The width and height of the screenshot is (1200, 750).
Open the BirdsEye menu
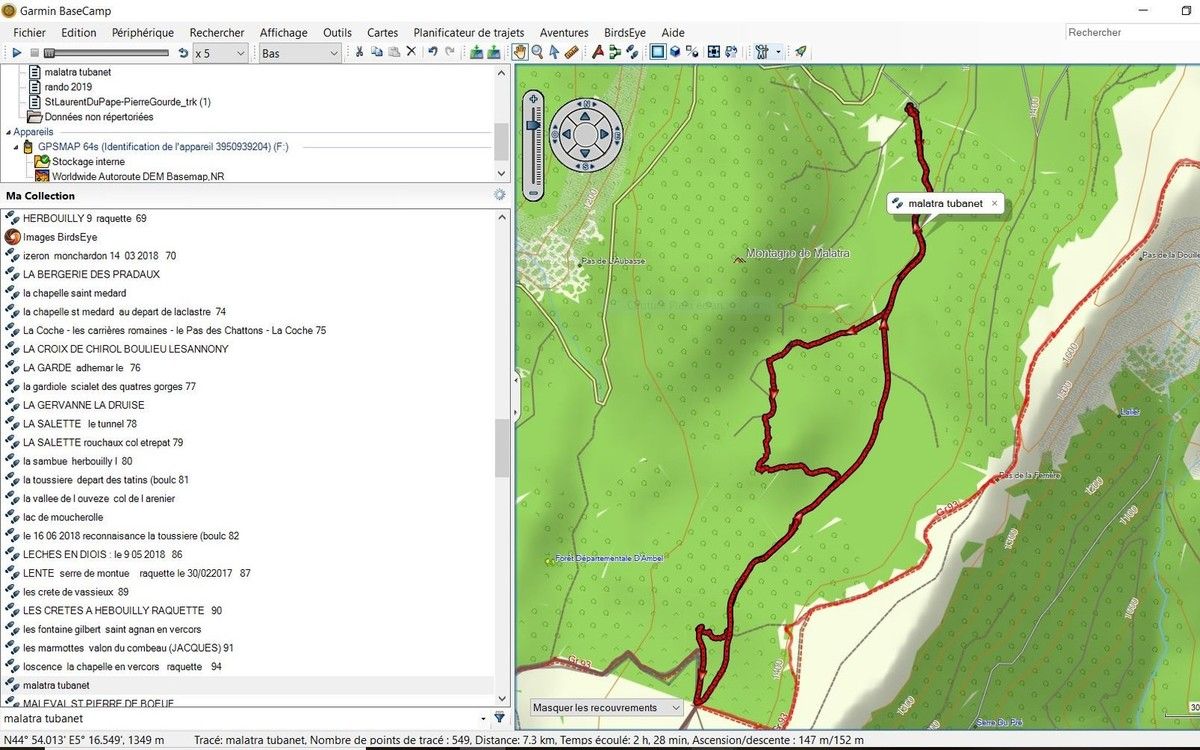625,32
